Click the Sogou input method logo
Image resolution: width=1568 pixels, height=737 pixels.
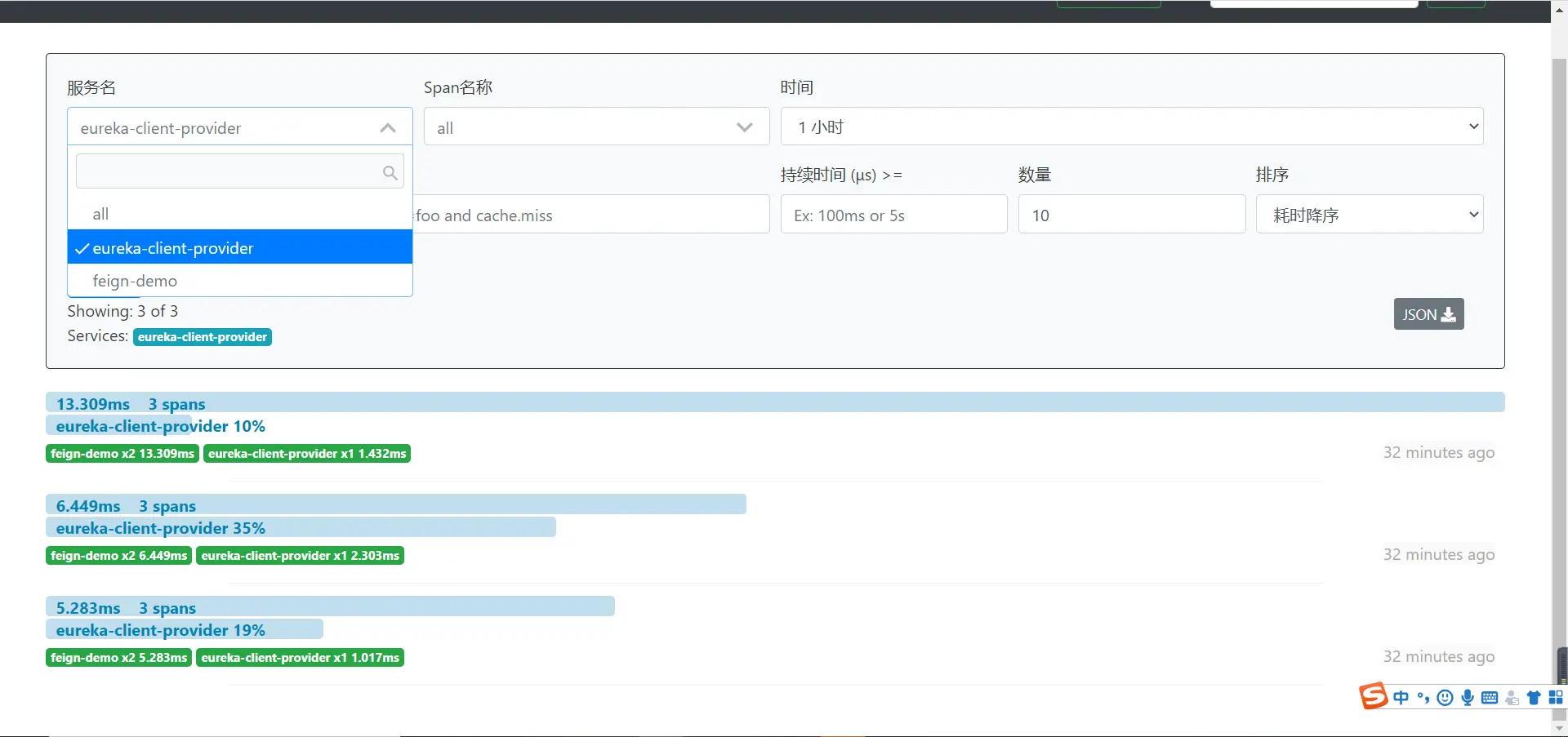coord(1374,695)
